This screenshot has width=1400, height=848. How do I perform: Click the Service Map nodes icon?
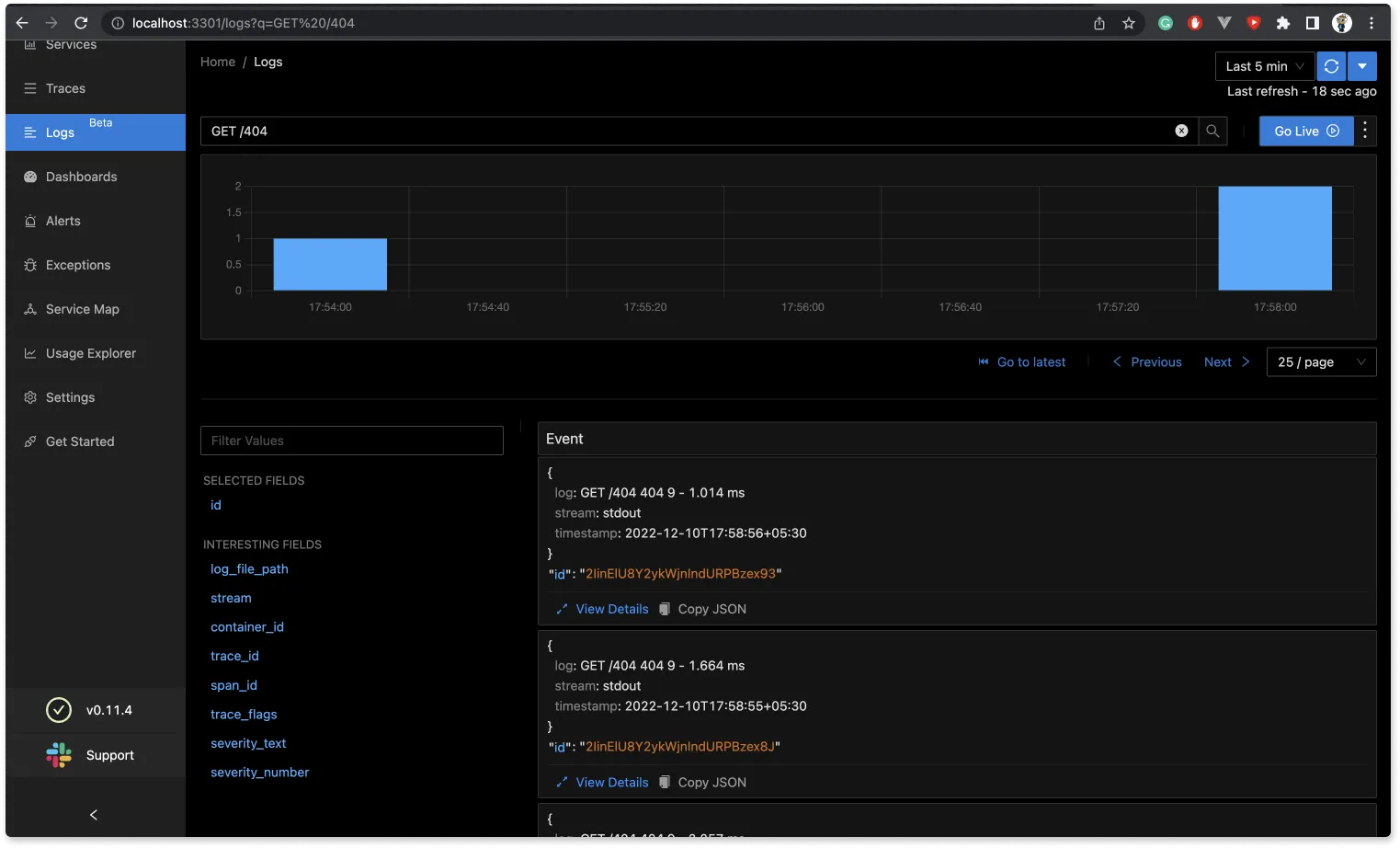(x=30, y=309)
